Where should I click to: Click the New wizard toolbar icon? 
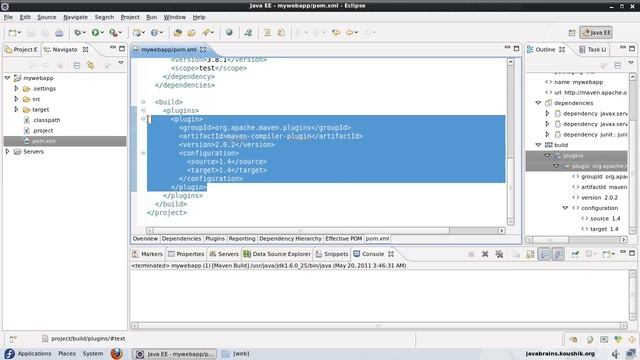tap(13, 33)
